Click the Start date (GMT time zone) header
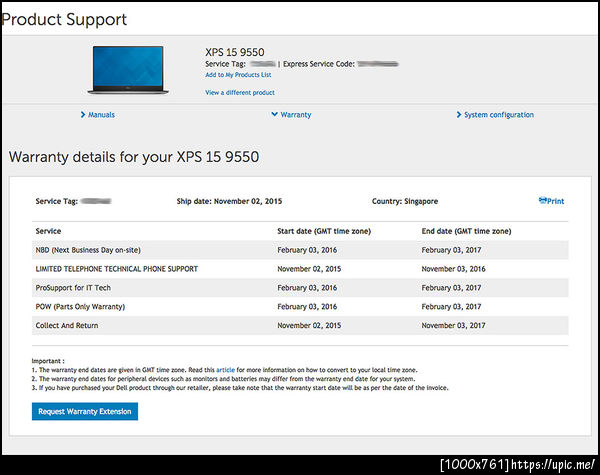 (324, 231)
